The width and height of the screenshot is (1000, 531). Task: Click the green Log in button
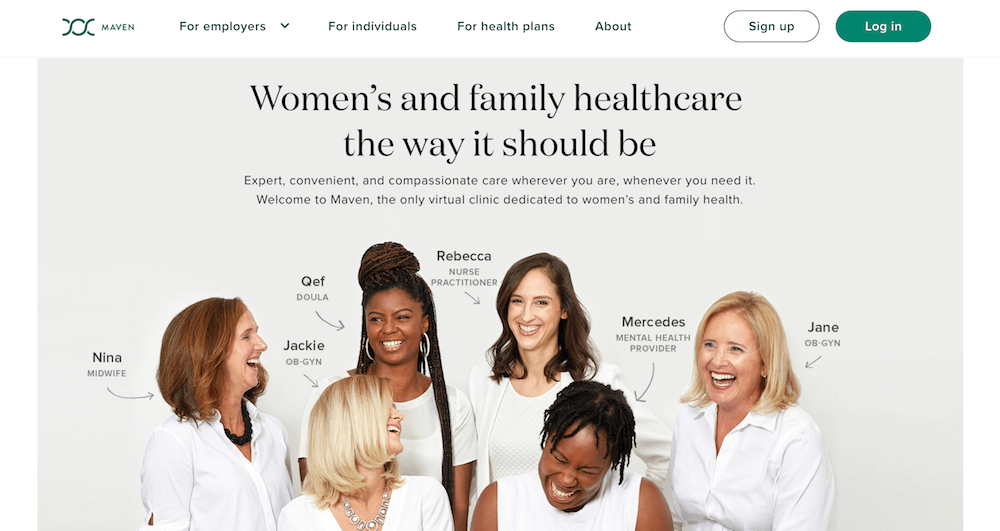pyautogui.click(x=883, y=26)
